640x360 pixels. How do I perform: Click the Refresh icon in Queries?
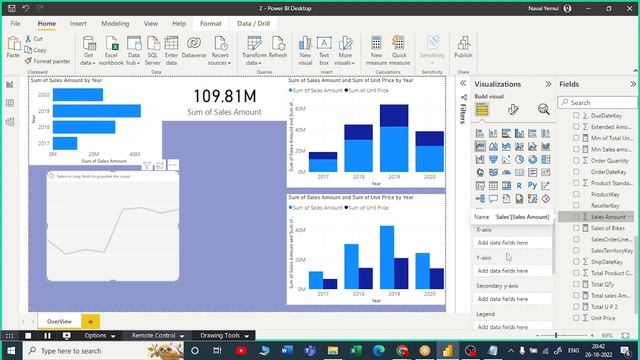tap(278, 43)
